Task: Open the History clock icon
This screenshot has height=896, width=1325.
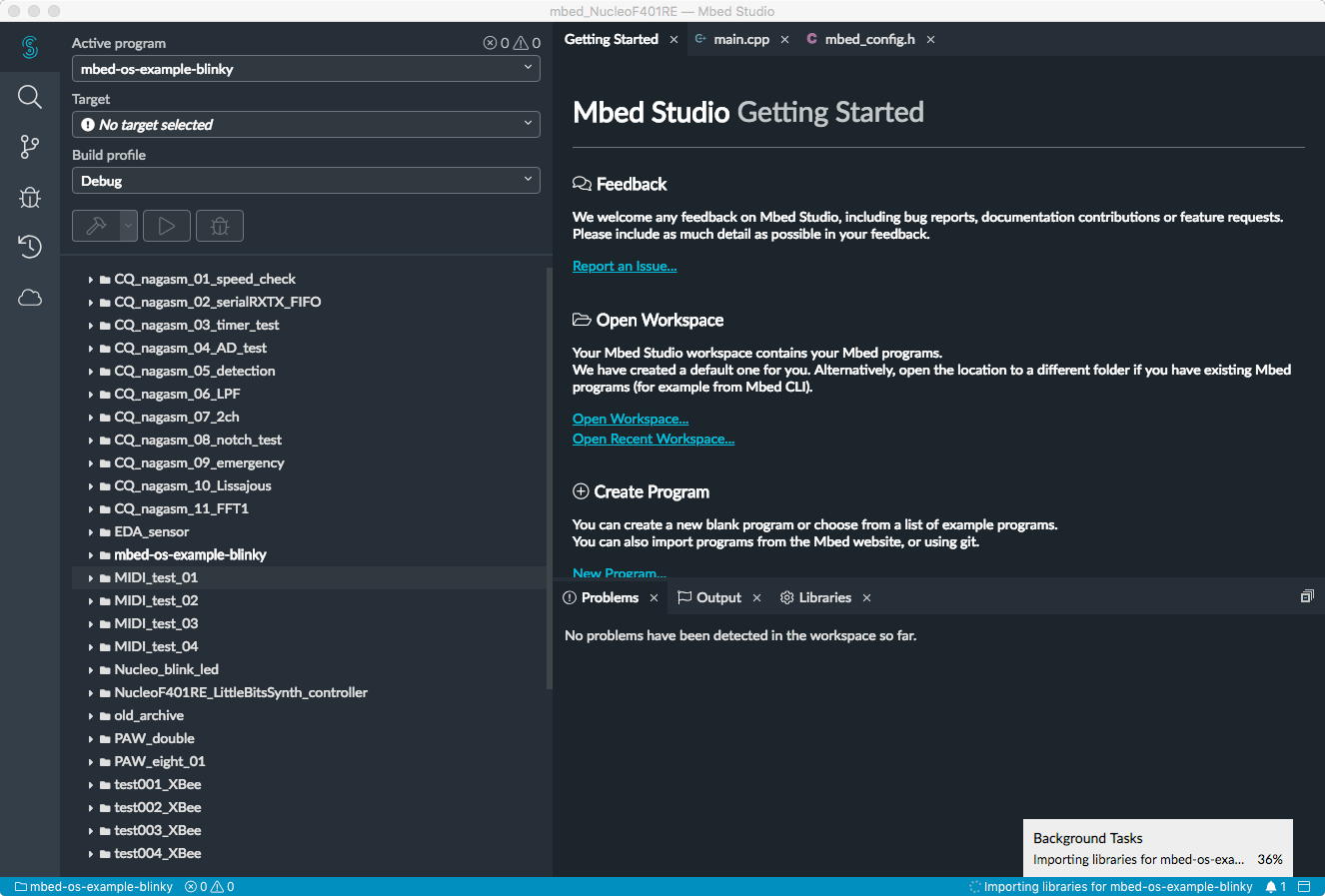Action: pos(30,247)
